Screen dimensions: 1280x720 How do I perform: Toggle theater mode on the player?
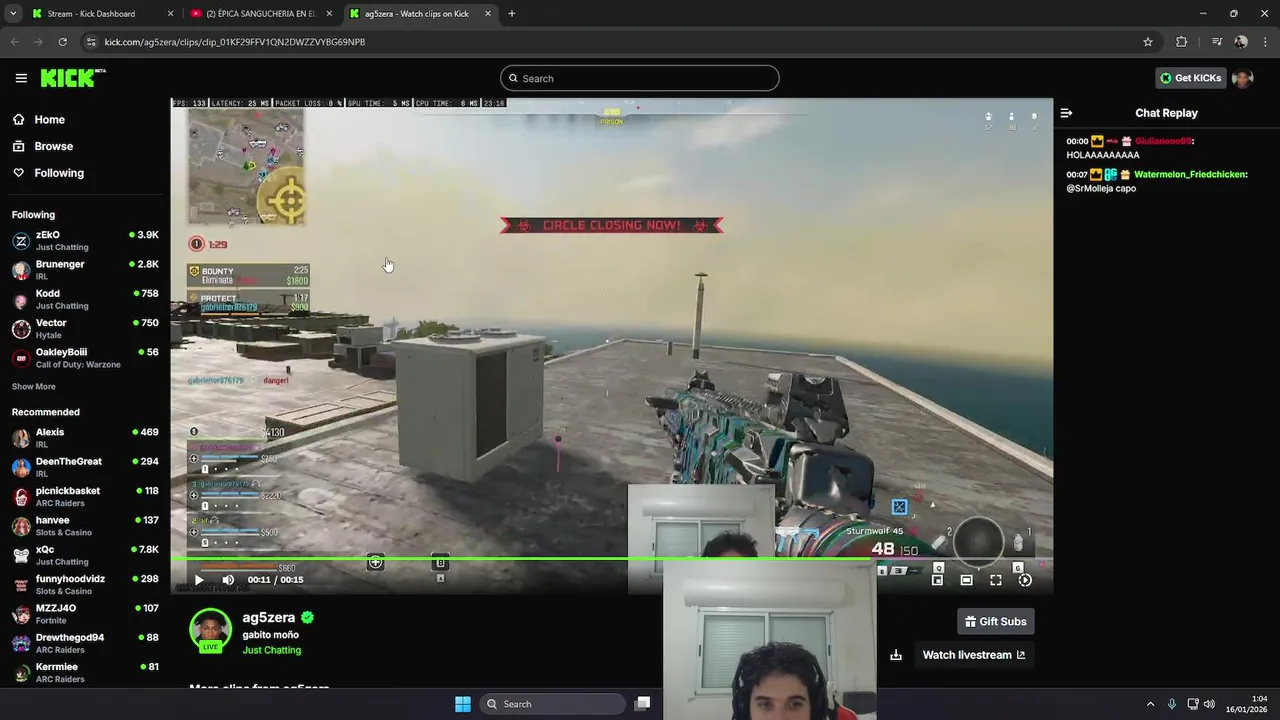point(966,580)
